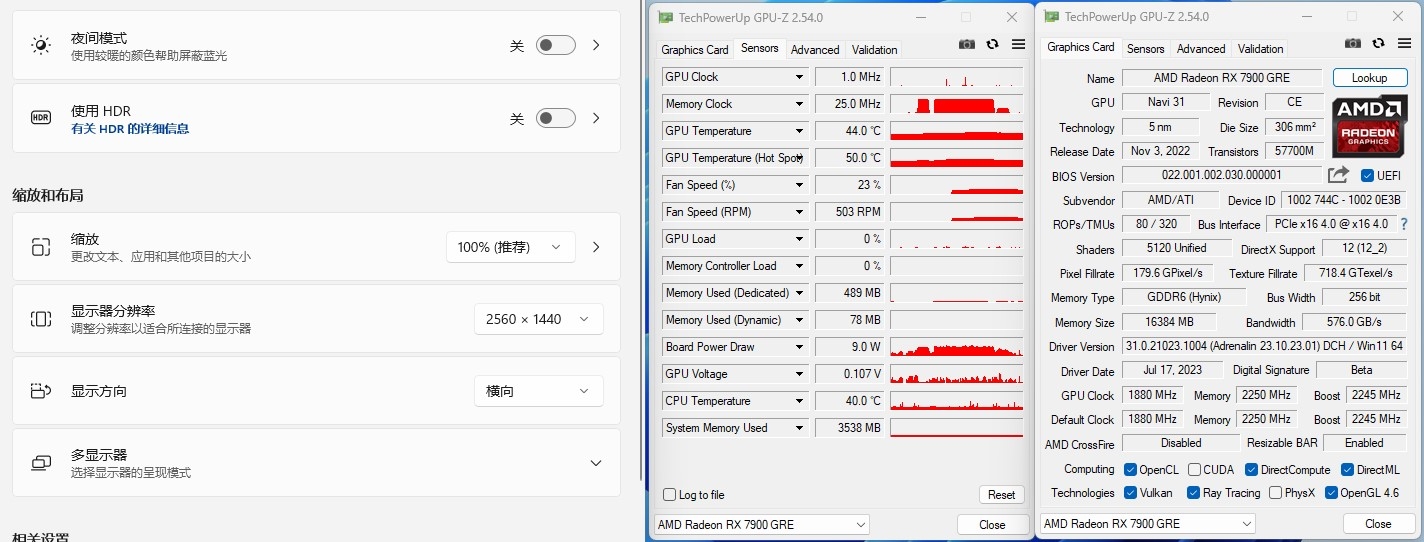This screenshot has width=1424, height=542.
Task: Click the refresh icon in Sensors window
Action: [x=992, y=44]
